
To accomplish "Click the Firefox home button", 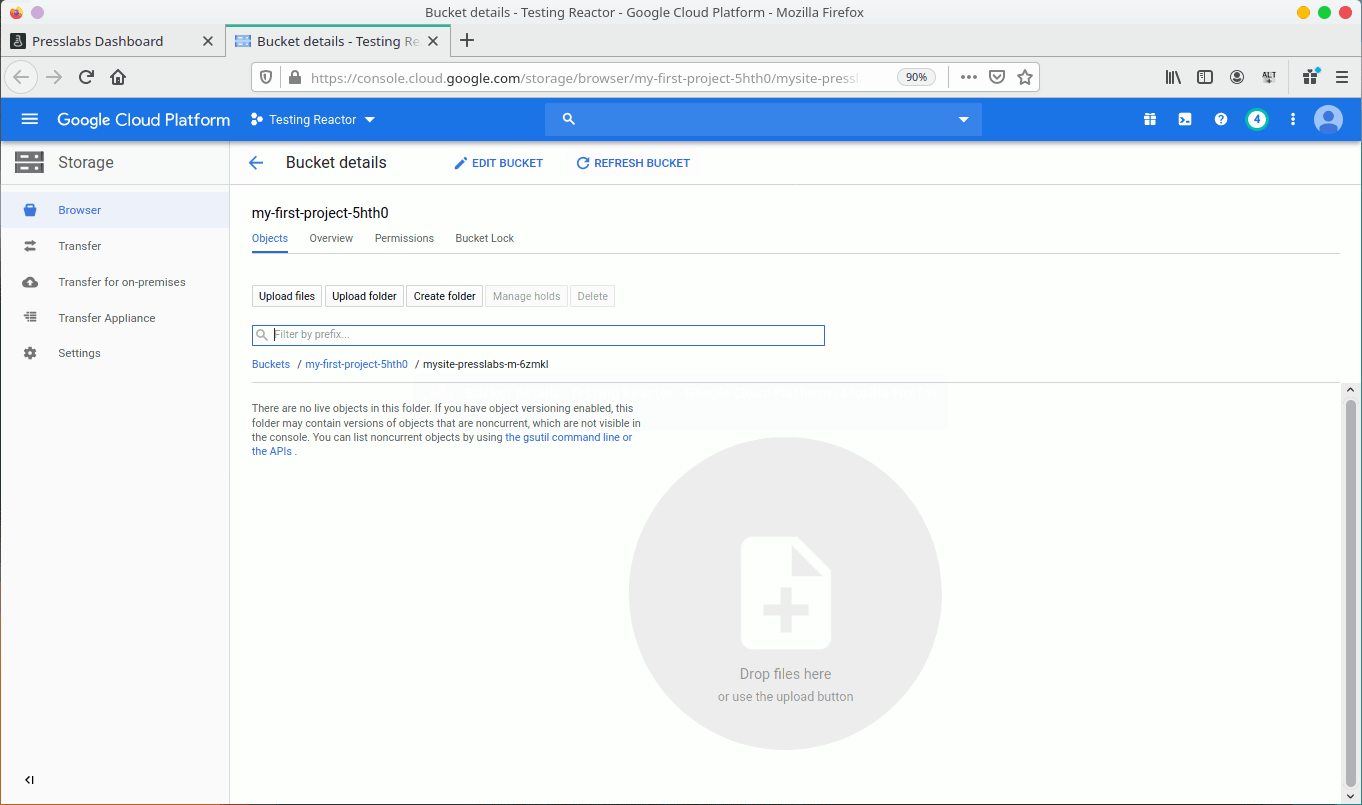I will click(118, 77).
